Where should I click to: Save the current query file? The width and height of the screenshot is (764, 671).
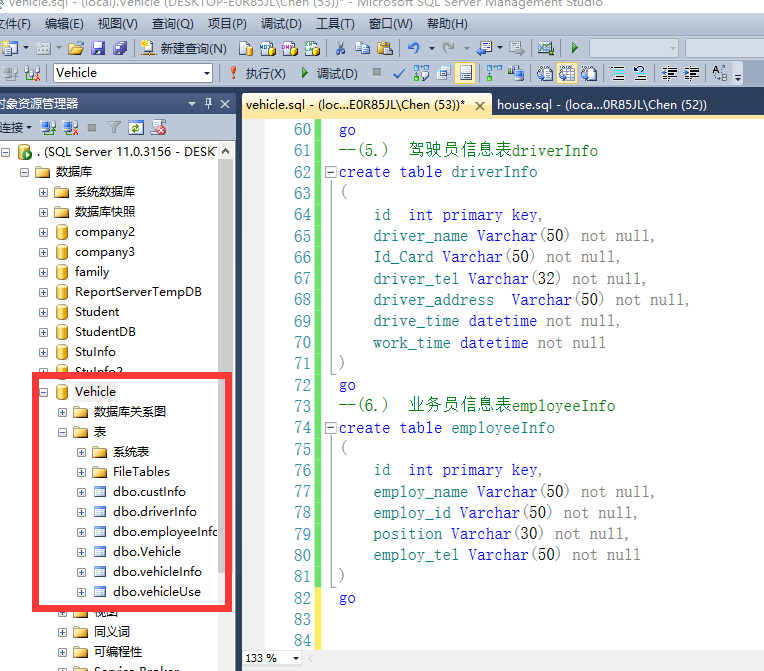coord(98,48)
